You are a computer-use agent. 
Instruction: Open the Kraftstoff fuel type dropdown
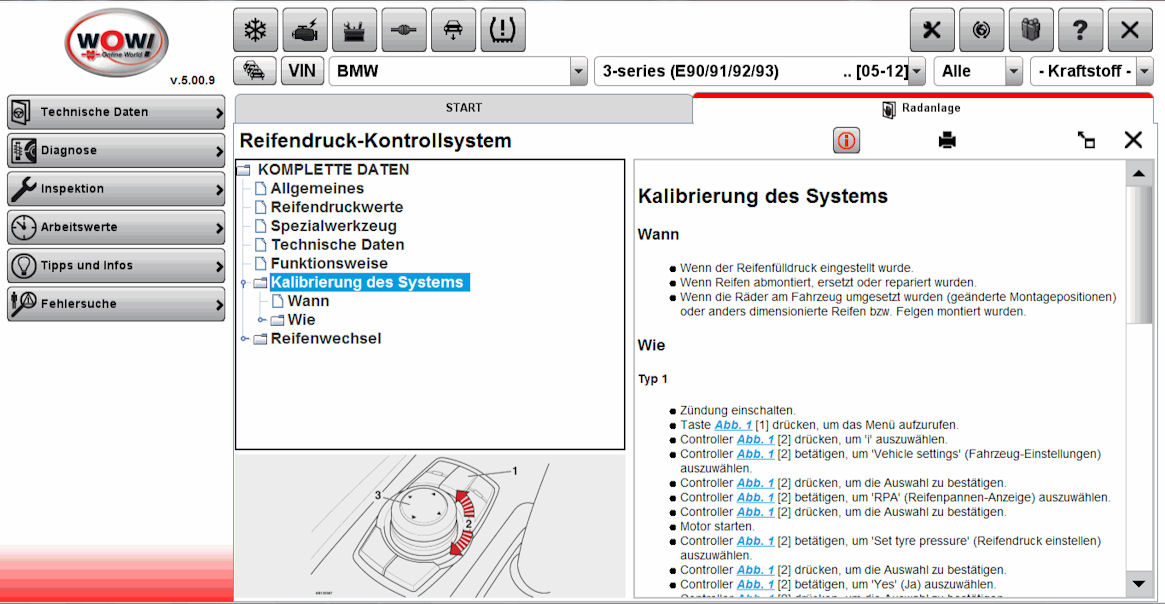1145,71
